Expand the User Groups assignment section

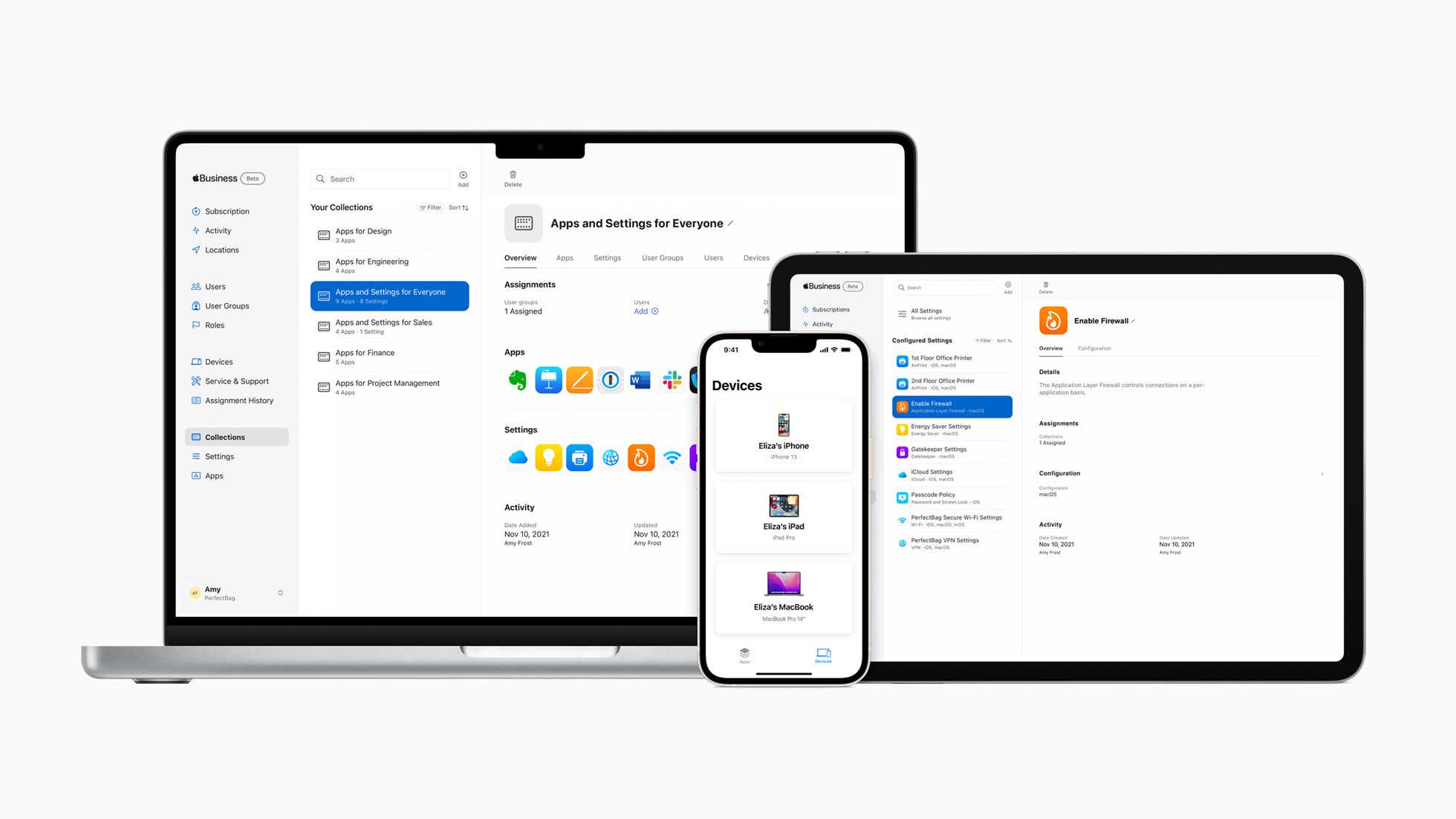click(x=522, y=311)
